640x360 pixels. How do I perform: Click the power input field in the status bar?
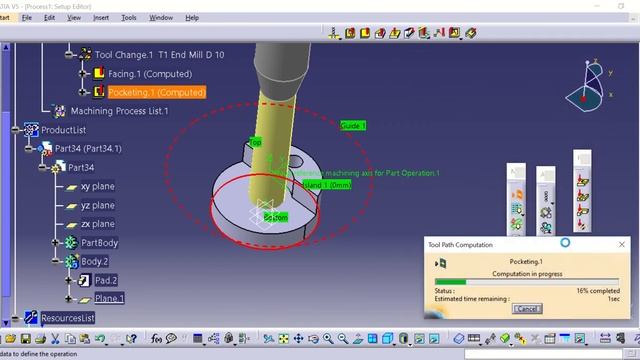(x=543, y=354)
